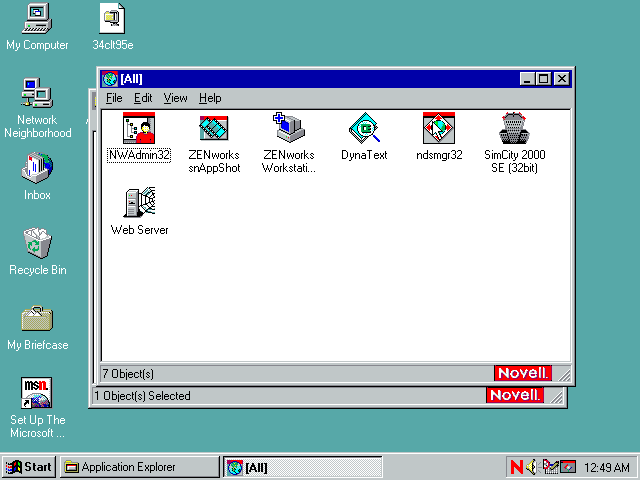Open the File menu
This screenshot has height=480, width=640.
(x=114, y=98)
